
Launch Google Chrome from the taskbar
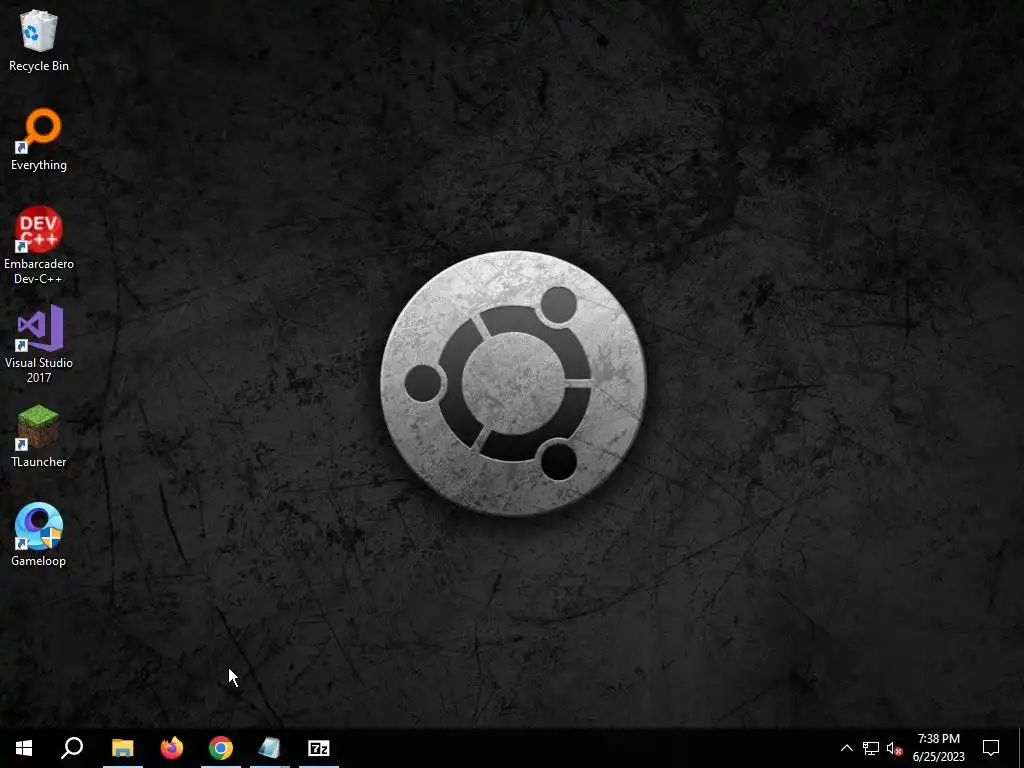[221, 748]
